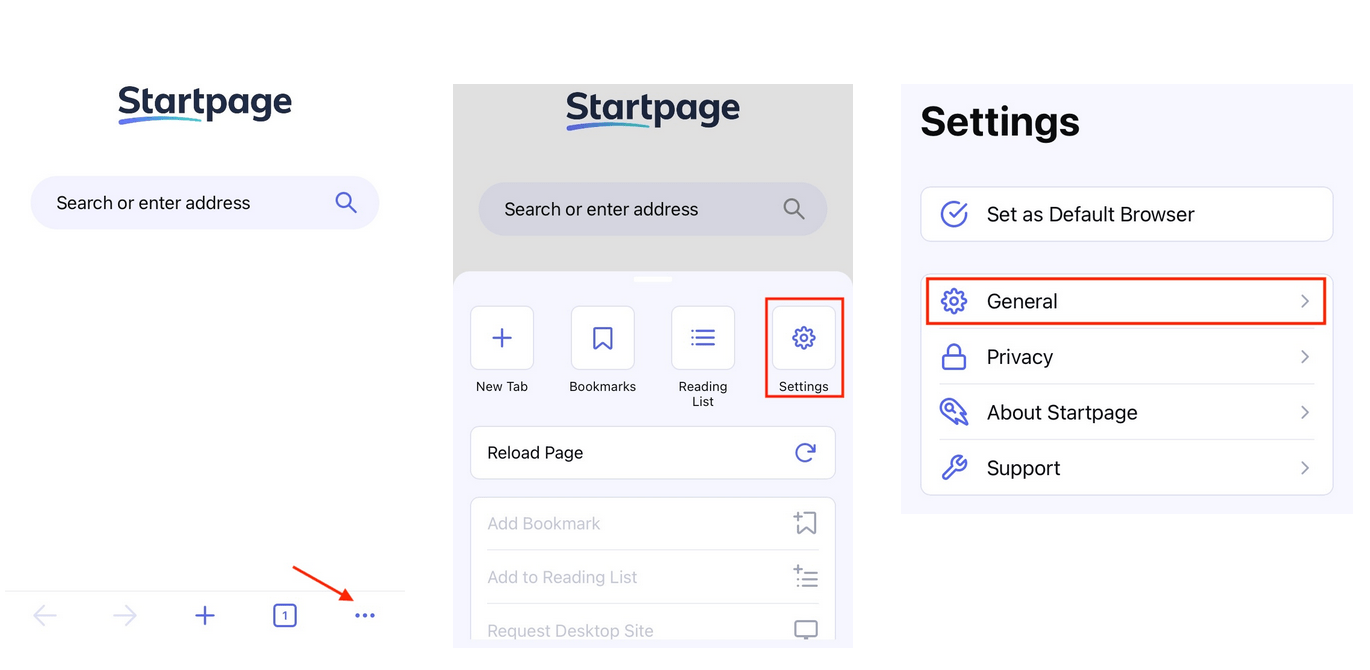The width and height of the screenshot is (1370, 670).
Task: Open the Settings gear tile
Action: (804, 338)
